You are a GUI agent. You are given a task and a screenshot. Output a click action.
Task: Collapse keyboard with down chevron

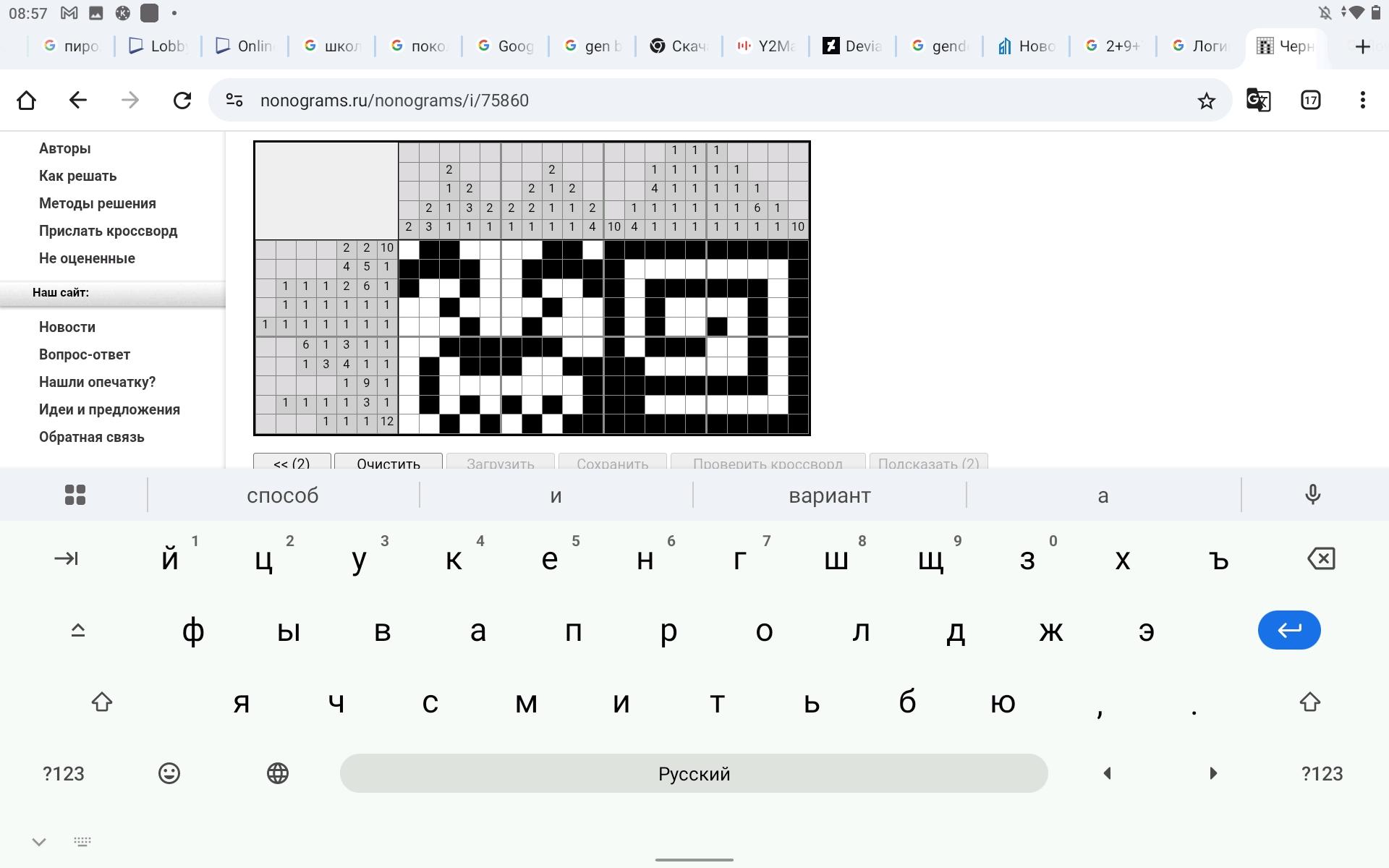tap(39, 841)
